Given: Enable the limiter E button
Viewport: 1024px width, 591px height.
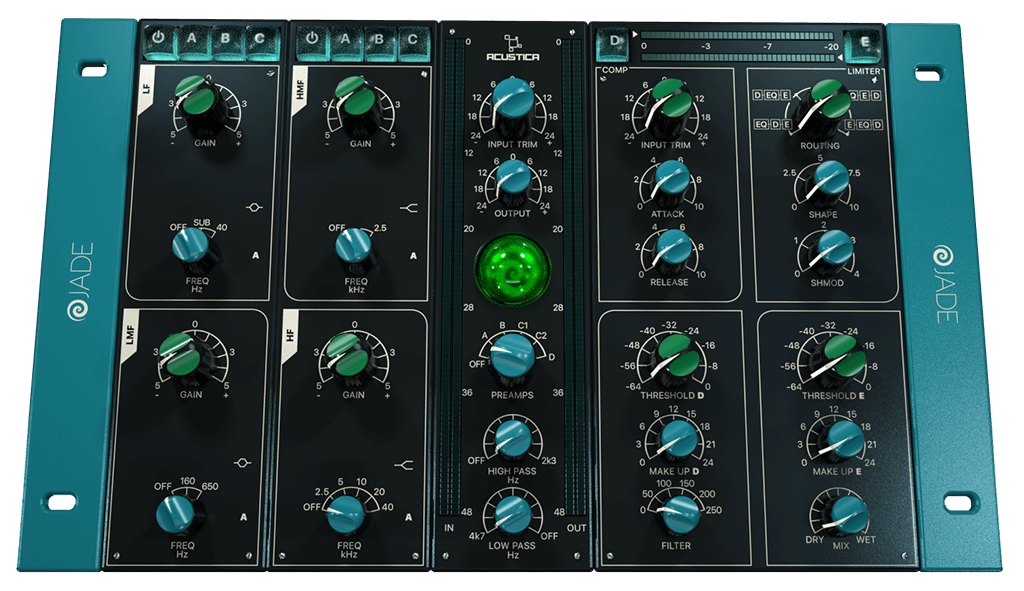Looking at the screenshot, I should tap(864, 43).
